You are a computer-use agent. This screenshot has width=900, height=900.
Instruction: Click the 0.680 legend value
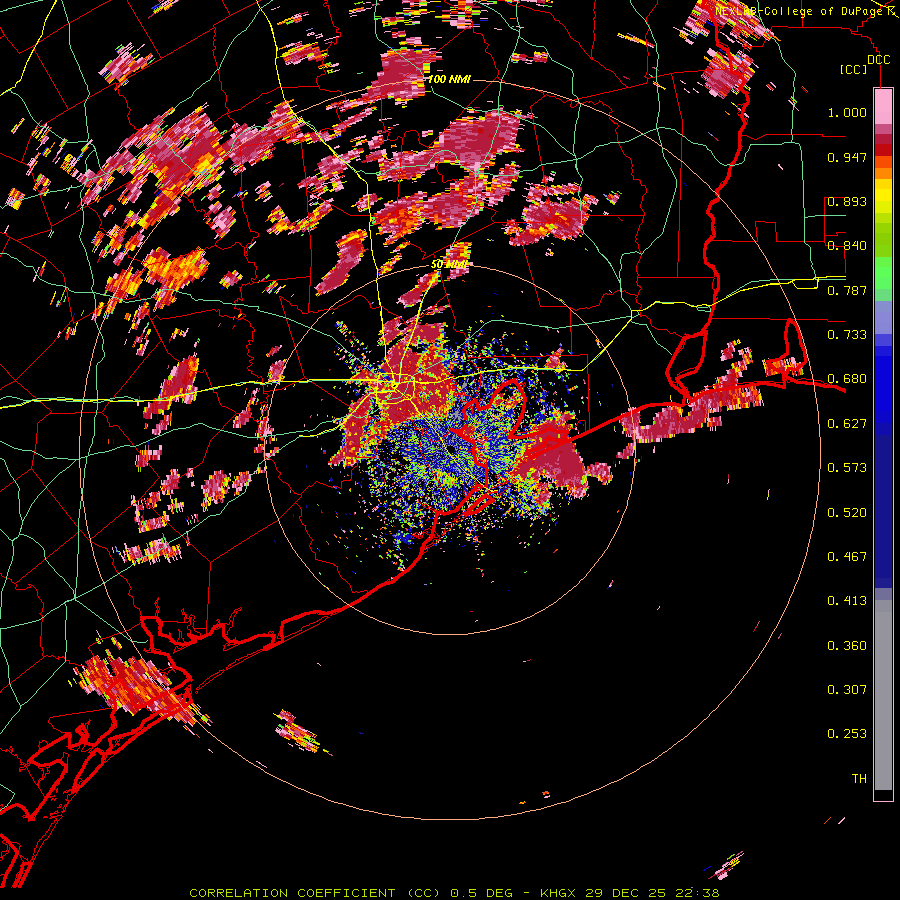(x=847, y=379)
